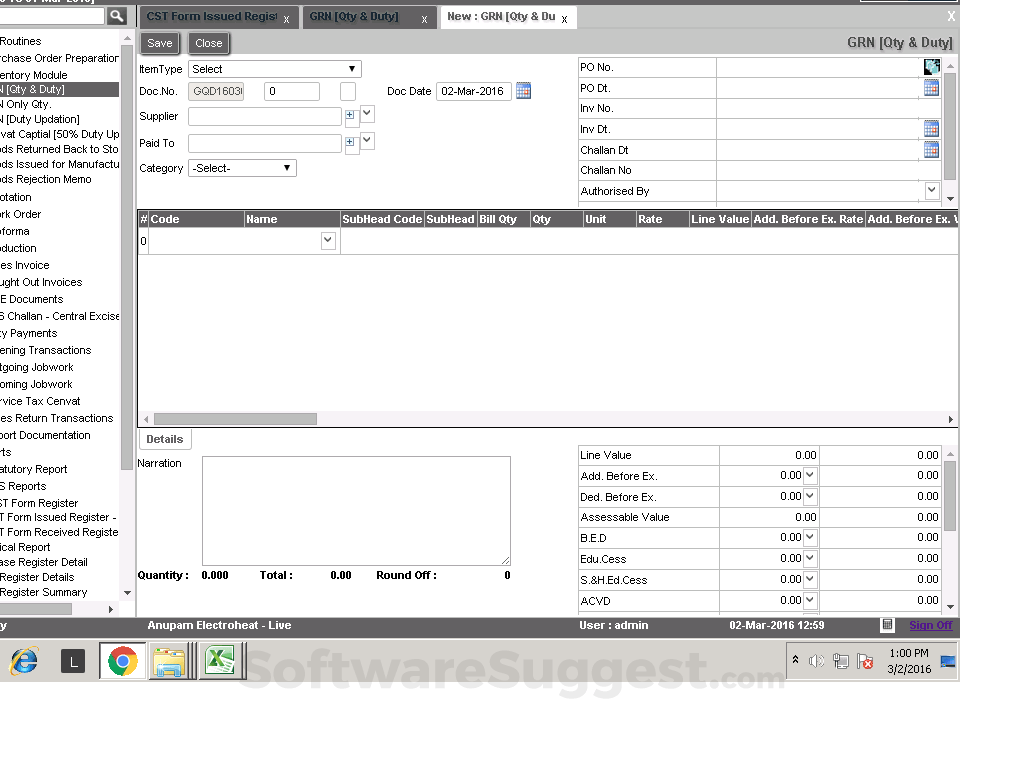Launch Chrome from the taskbar

(x=122, y=661)
